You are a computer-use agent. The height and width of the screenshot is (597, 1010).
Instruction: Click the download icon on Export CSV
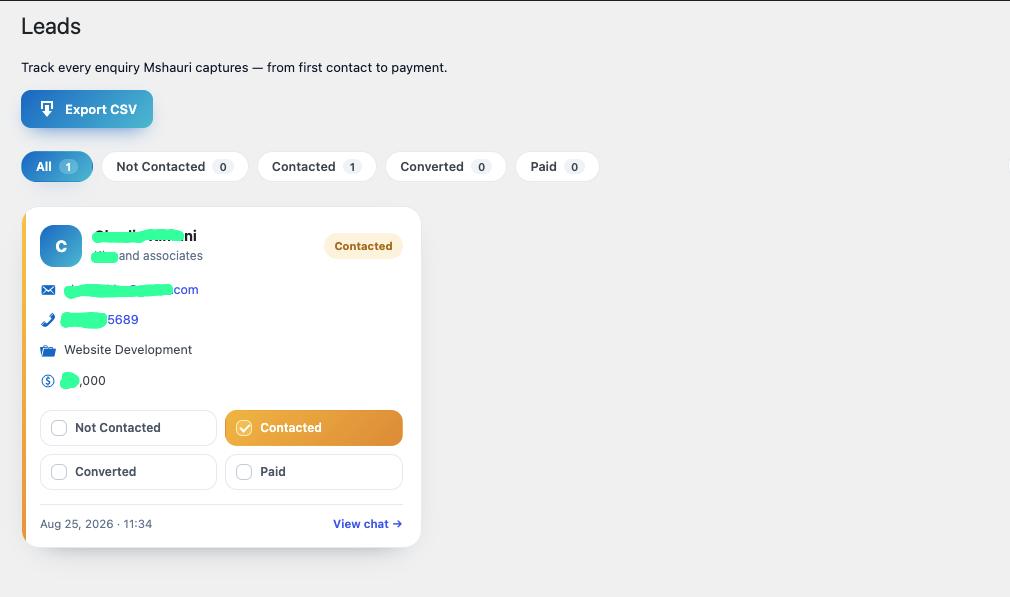pos(47,109)
